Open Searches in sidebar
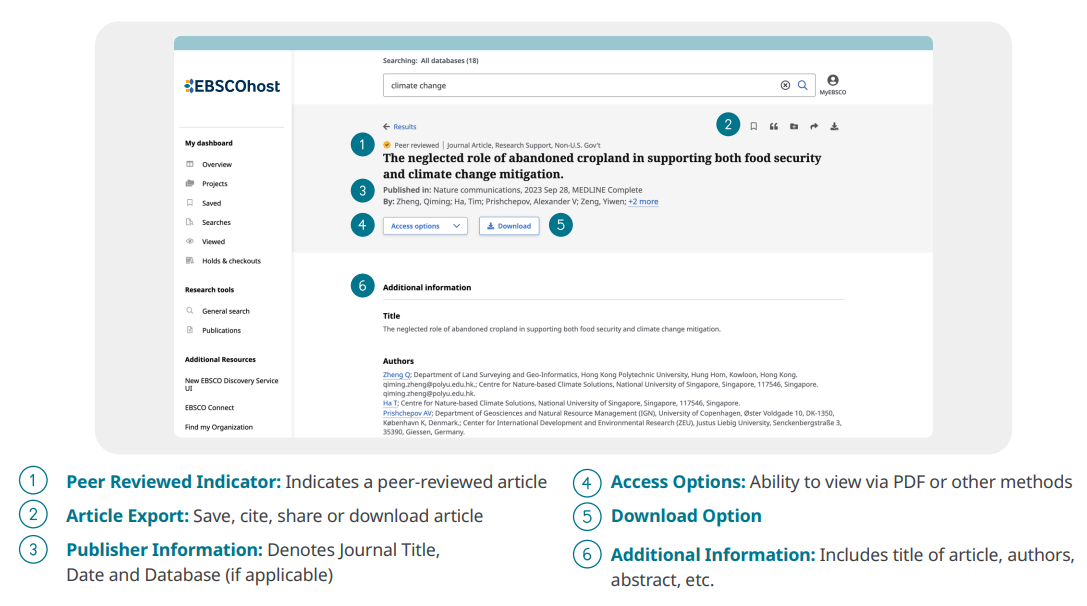This screenshot has height=606, width=1087. pos(216,223)
